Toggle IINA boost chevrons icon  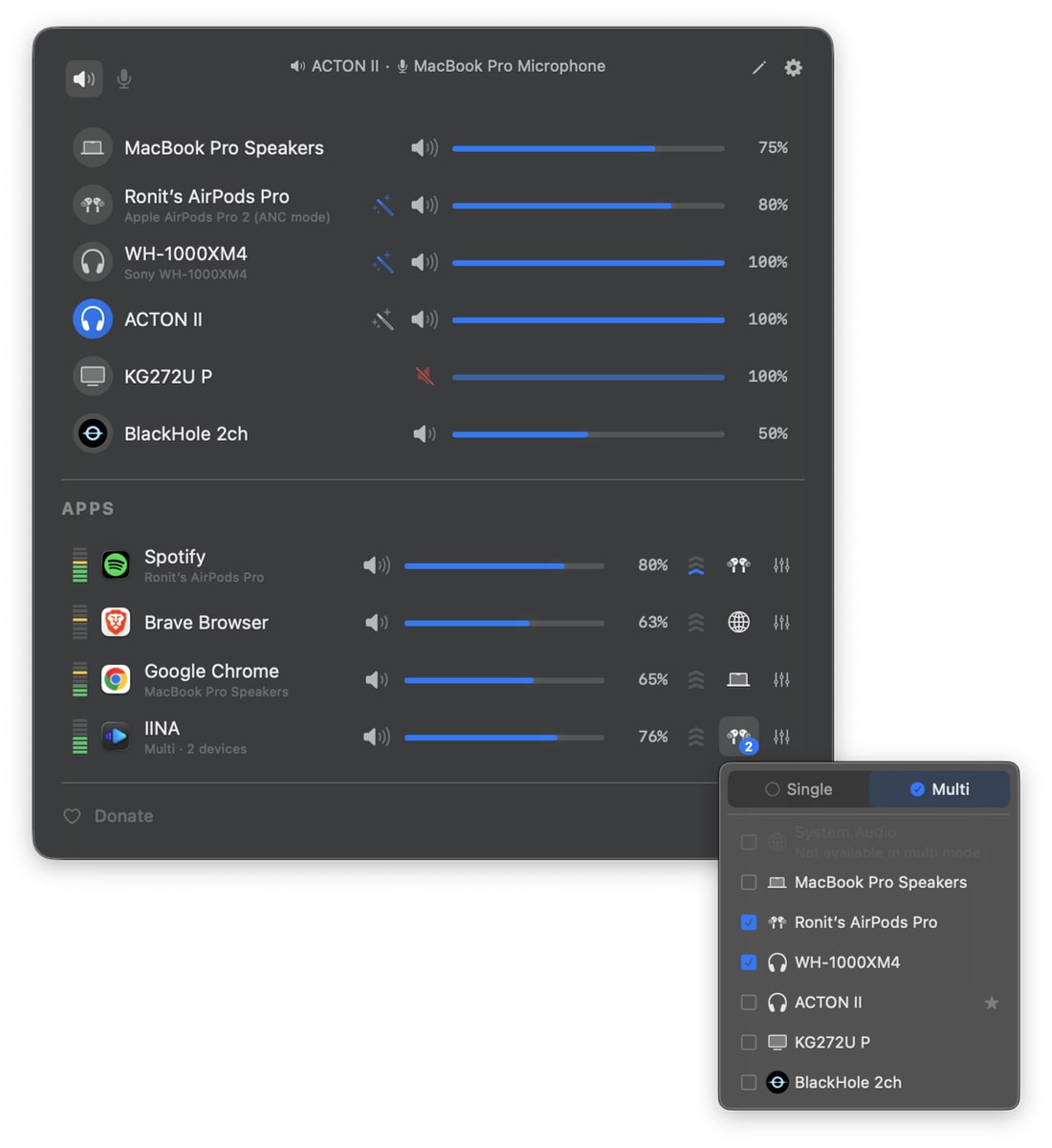696,737
